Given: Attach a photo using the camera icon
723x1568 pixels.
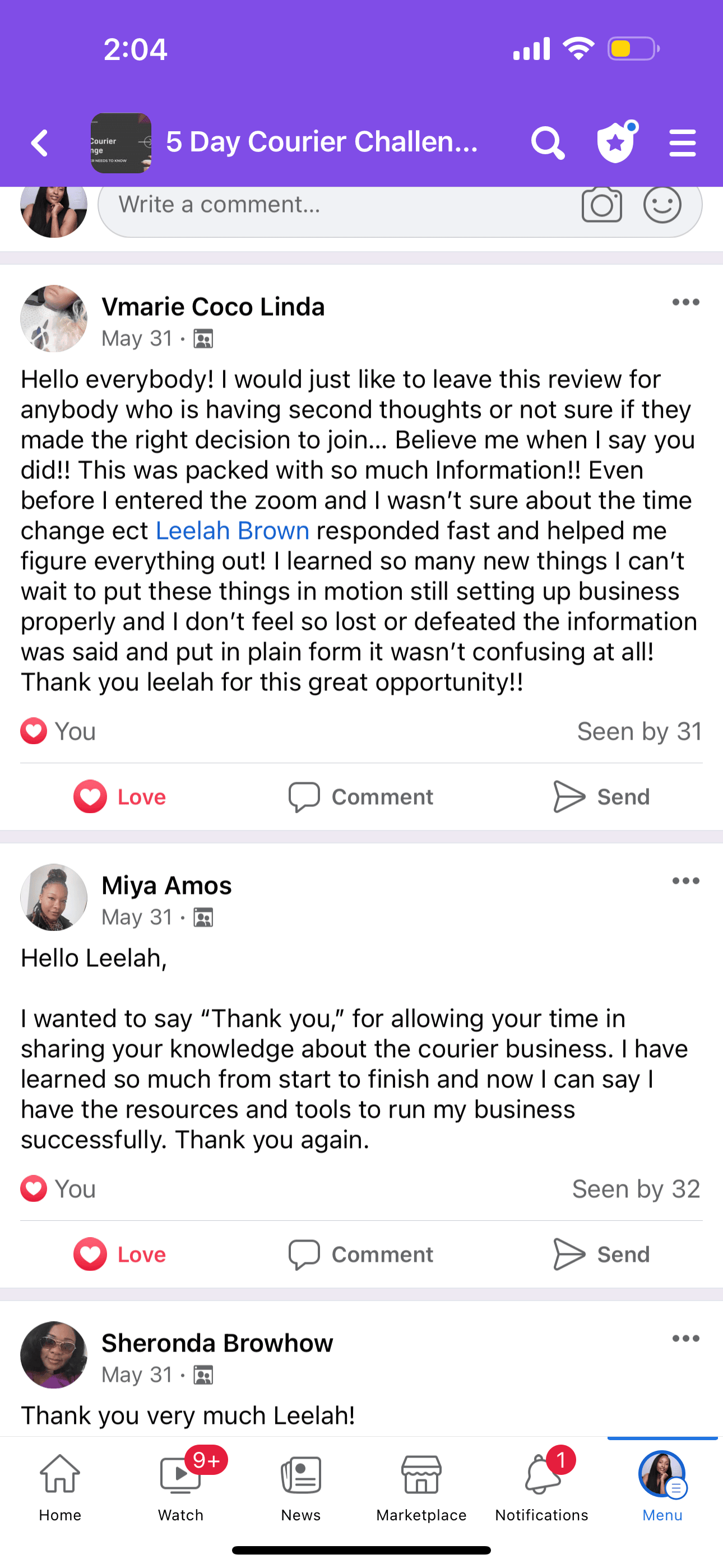Looking at the screenshot, I should (x=601, y=205).
